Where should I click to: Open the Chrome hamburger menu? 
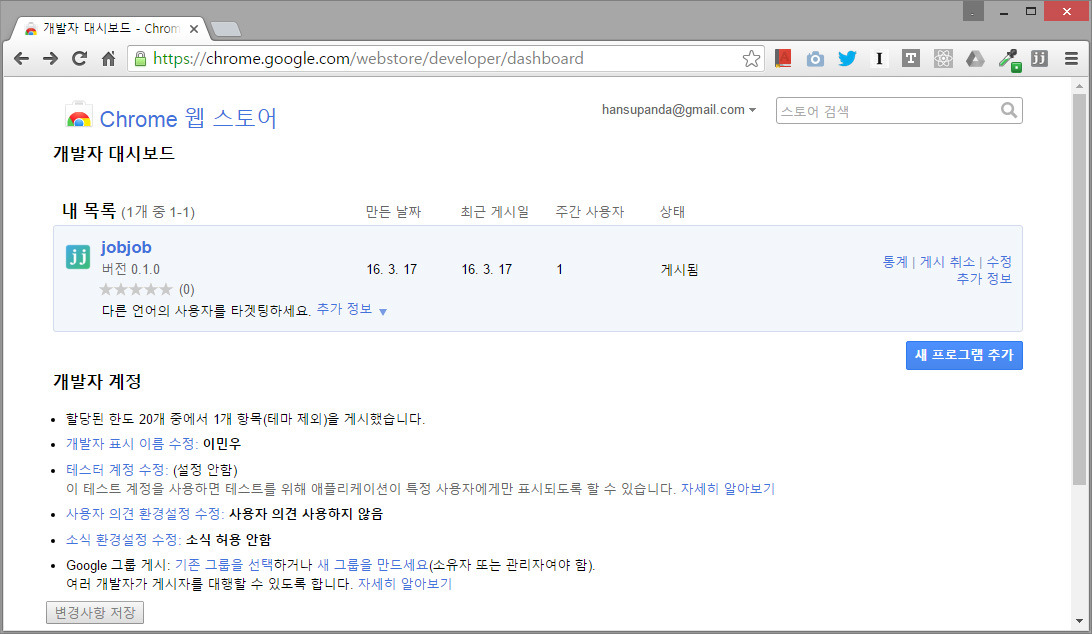[x=1071, y=59]
